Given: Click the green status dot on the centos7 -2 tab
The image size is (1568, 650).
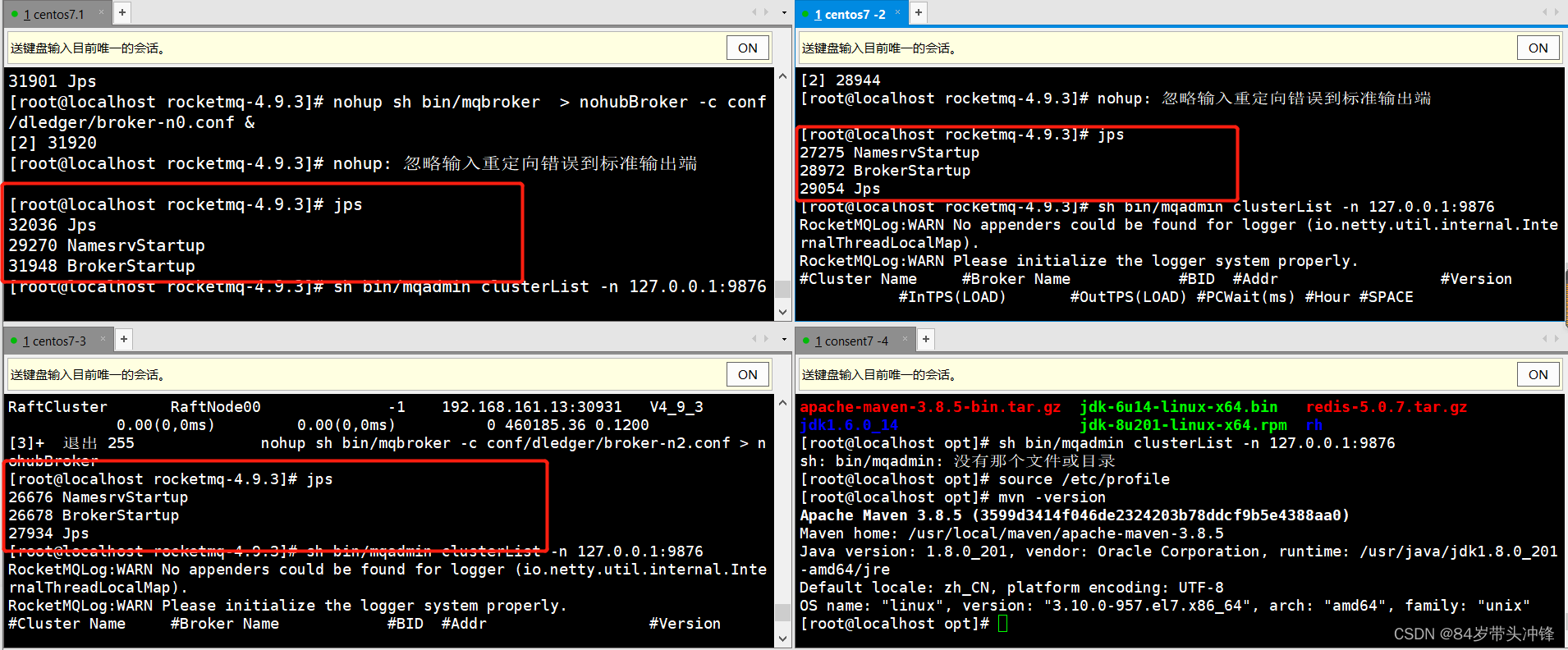Looking at the screenshot, I should click(x=806, y=14).
